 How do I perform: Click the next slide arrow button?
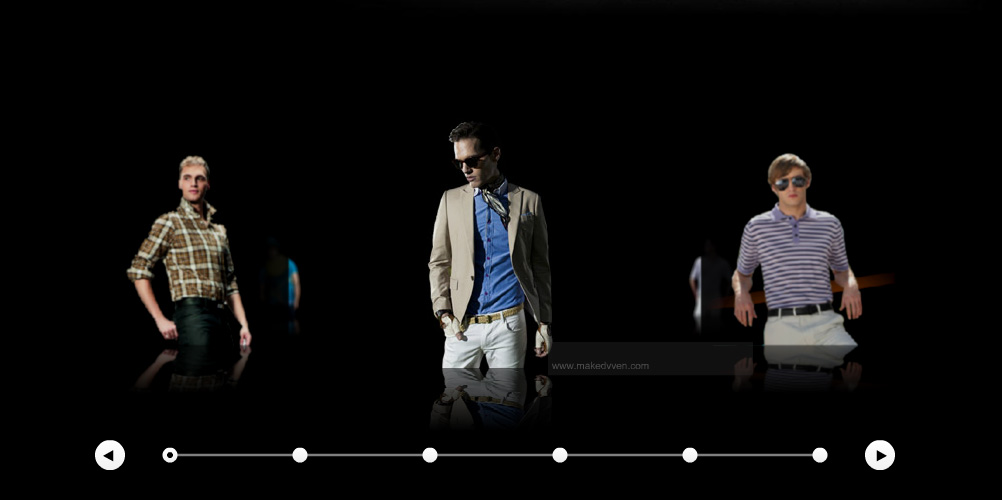(880, 455)
